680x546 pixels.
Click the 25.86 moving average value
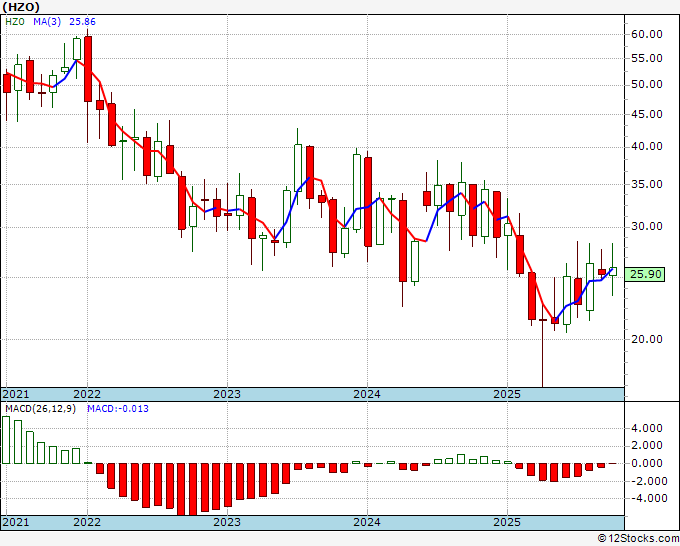82,22
